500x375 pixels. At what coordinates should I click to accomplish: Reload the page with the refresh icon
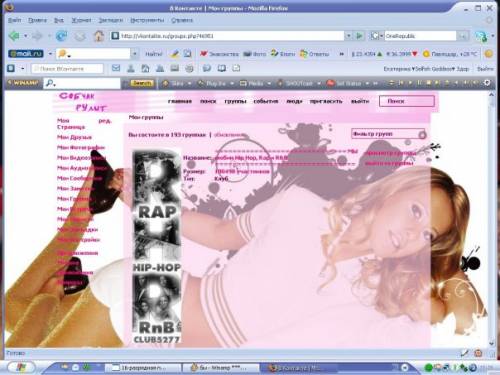click(61, 36)
